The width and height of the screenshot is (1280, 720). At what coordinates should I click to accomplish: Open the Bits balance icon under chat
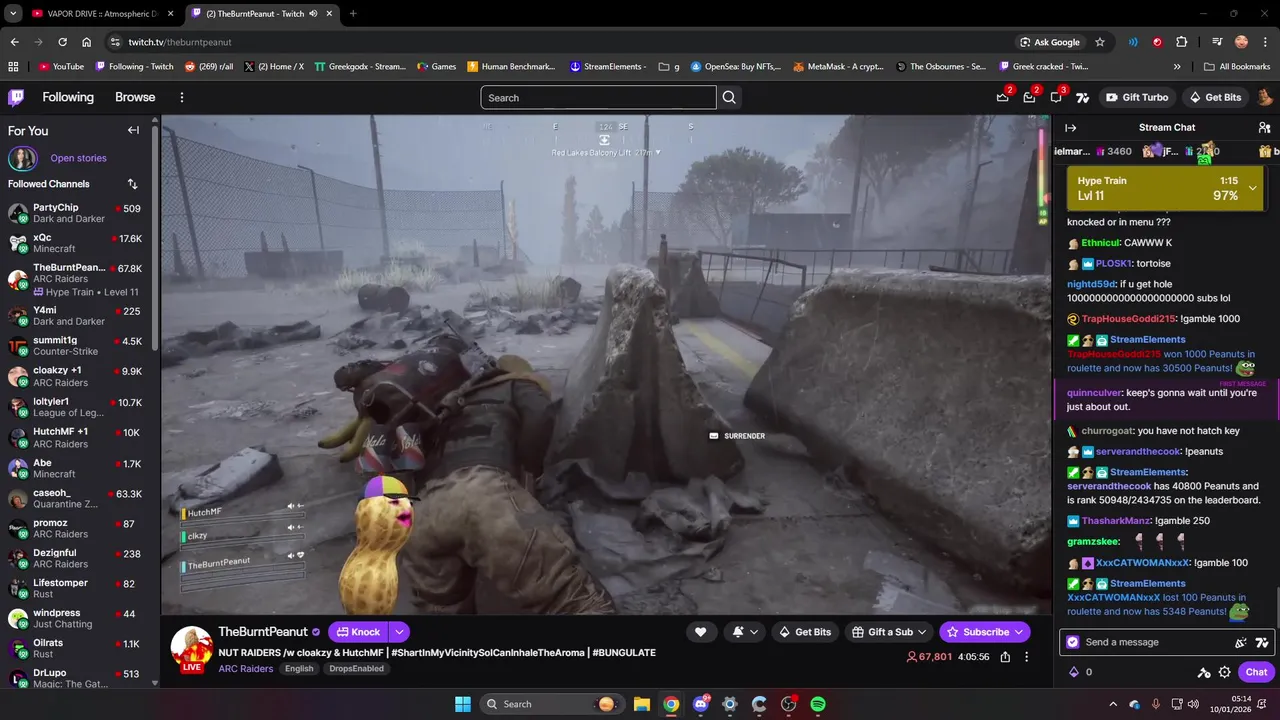[x=1074, y=672]
